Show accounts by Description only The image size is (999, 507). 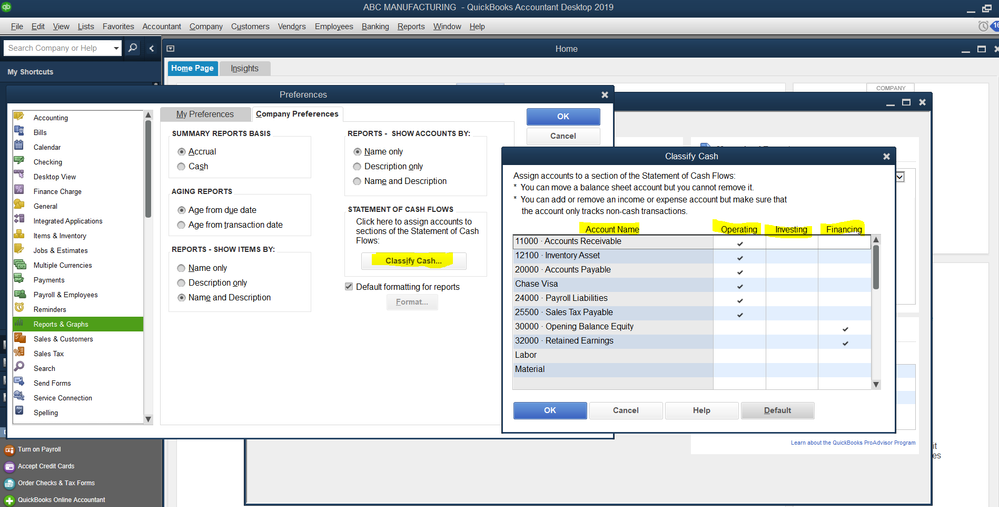coord(357,166)
